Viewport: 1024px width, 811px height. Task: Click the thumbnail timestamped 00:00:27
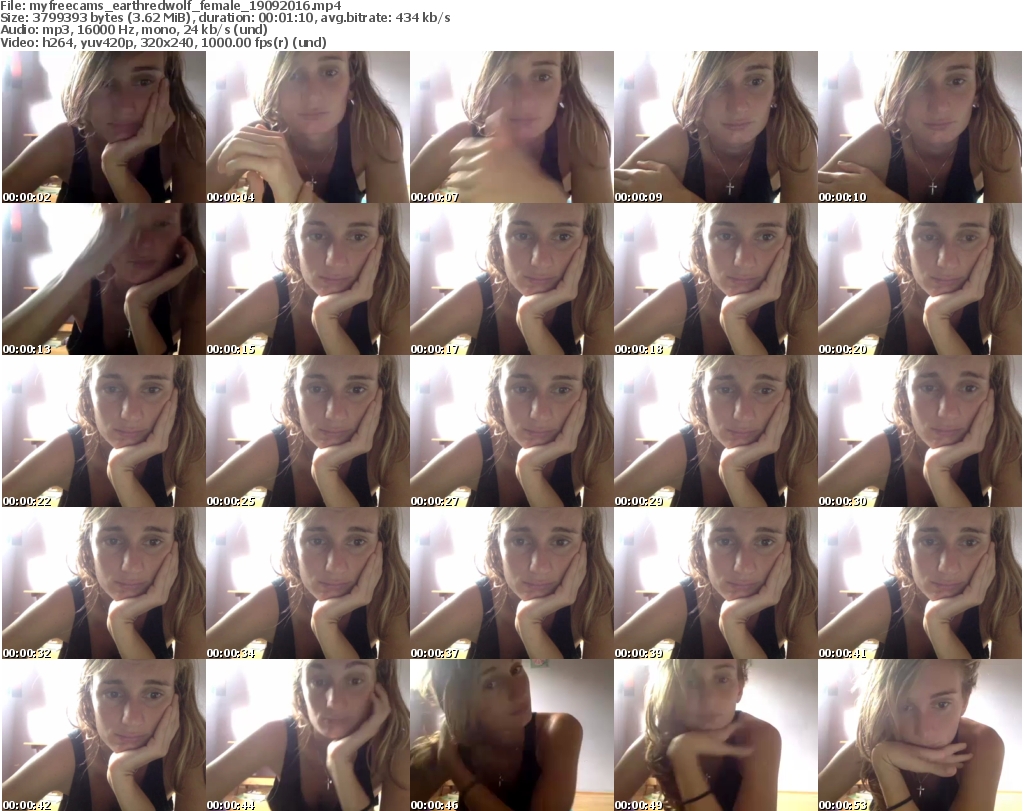click(x=511, y=431)
